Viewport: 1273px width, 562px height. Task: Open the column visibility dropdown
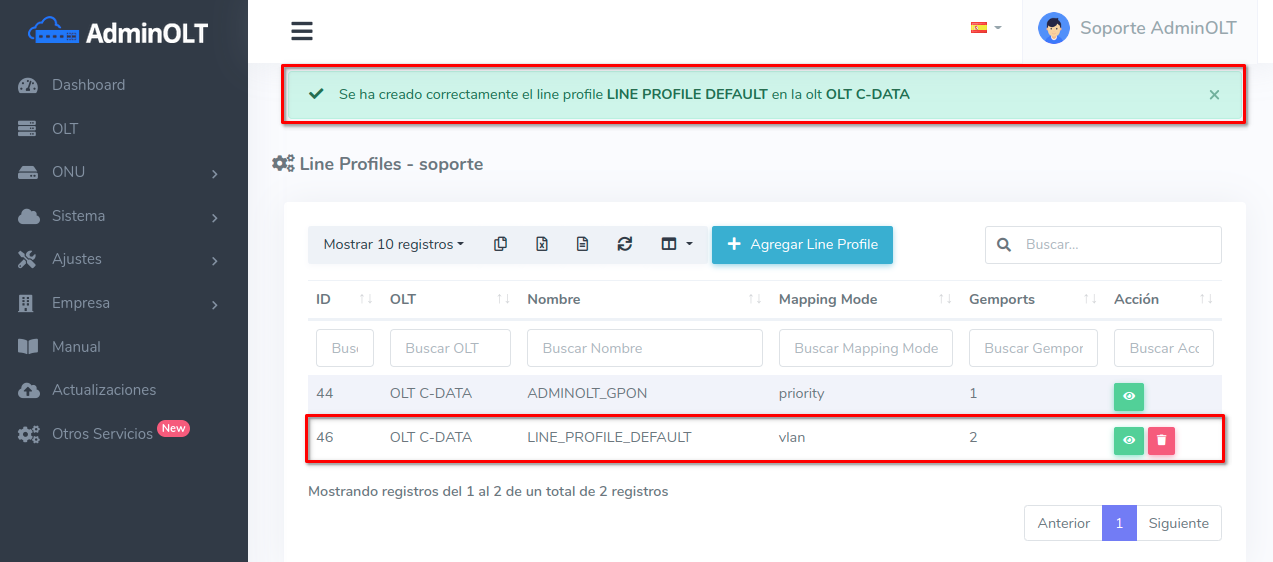[x=677, y=244]
